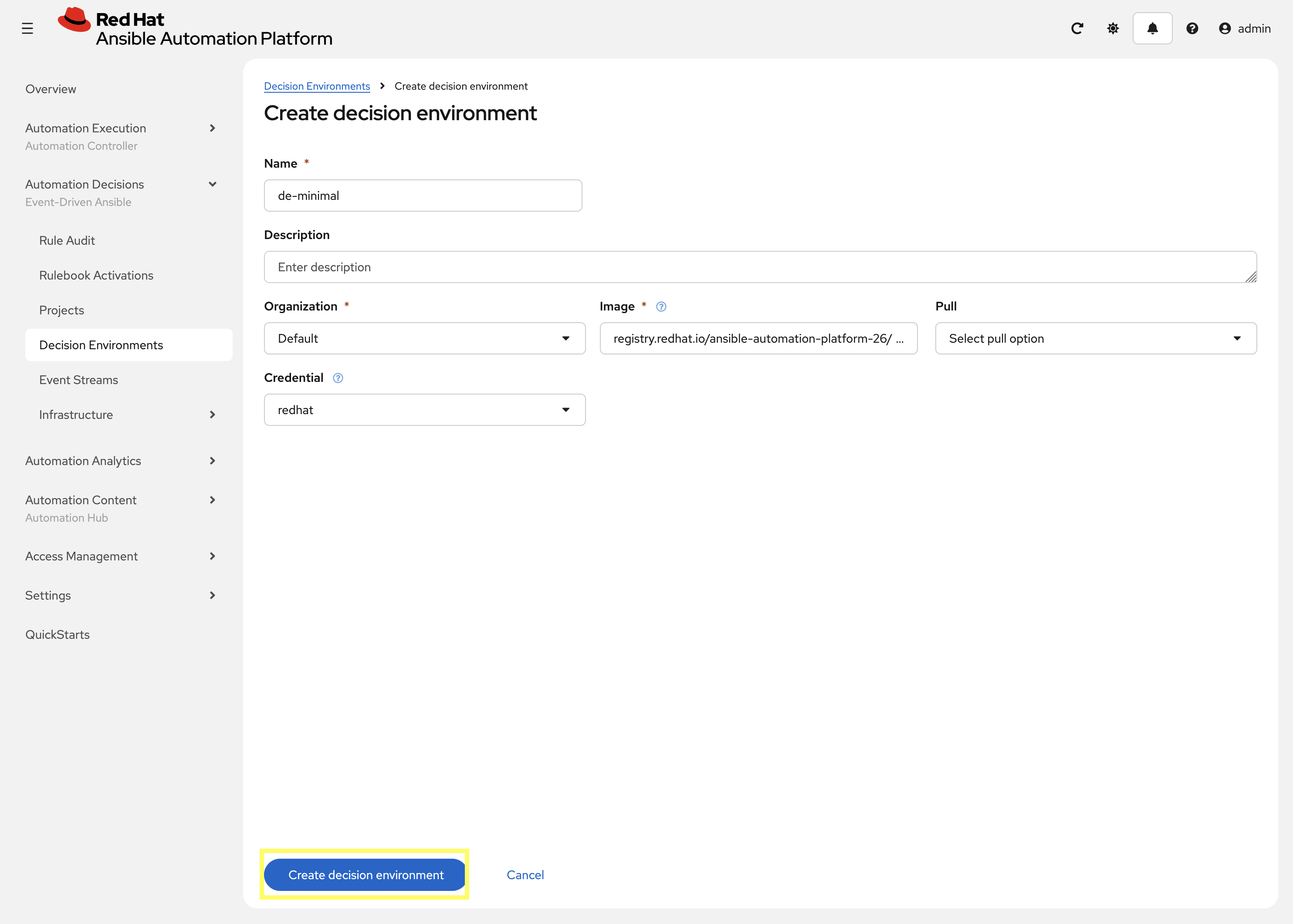Open the notifications bell

tap(1152, 28)
